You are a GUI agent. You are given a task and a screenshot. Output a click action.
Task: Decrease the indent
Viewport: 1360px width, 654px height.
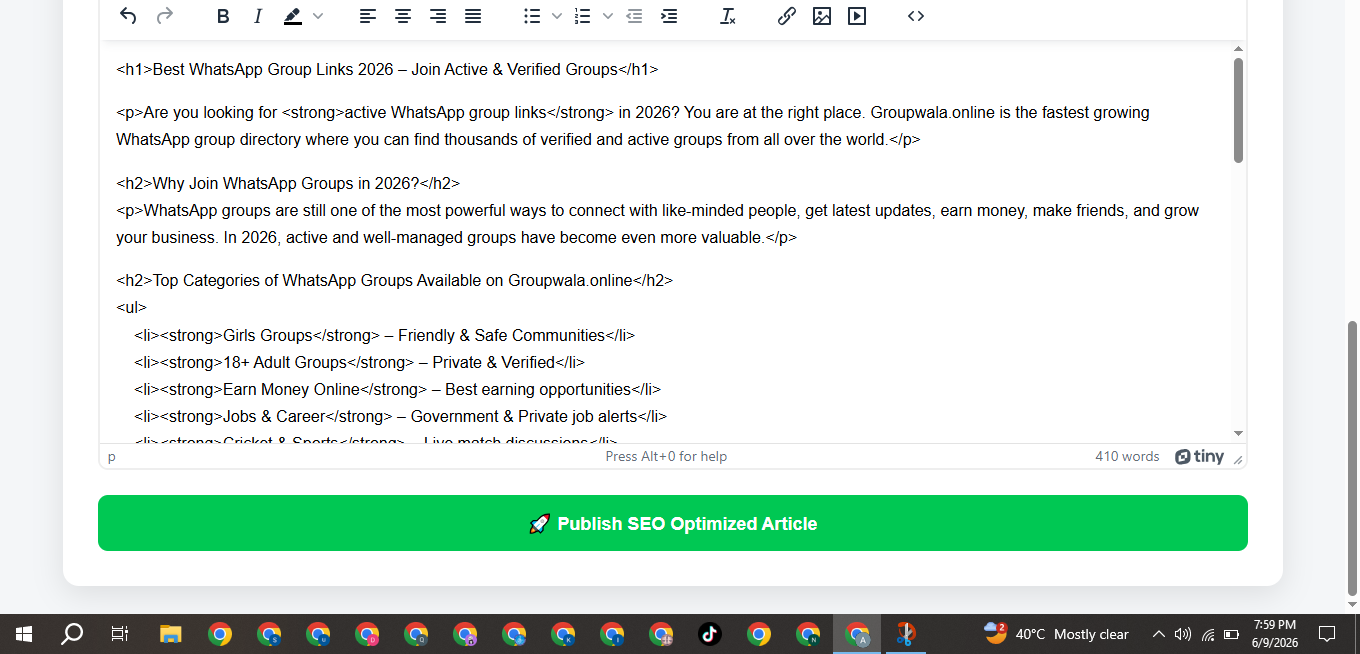[x=634, y=16]
